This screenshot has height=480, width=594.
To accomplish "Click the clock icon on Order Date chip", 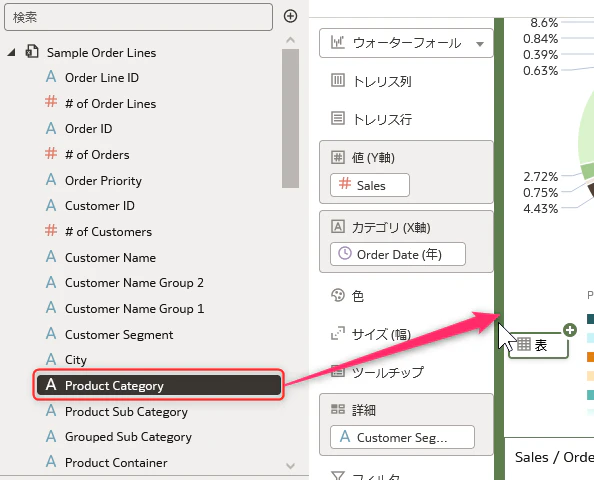I will tap(345, 253).
